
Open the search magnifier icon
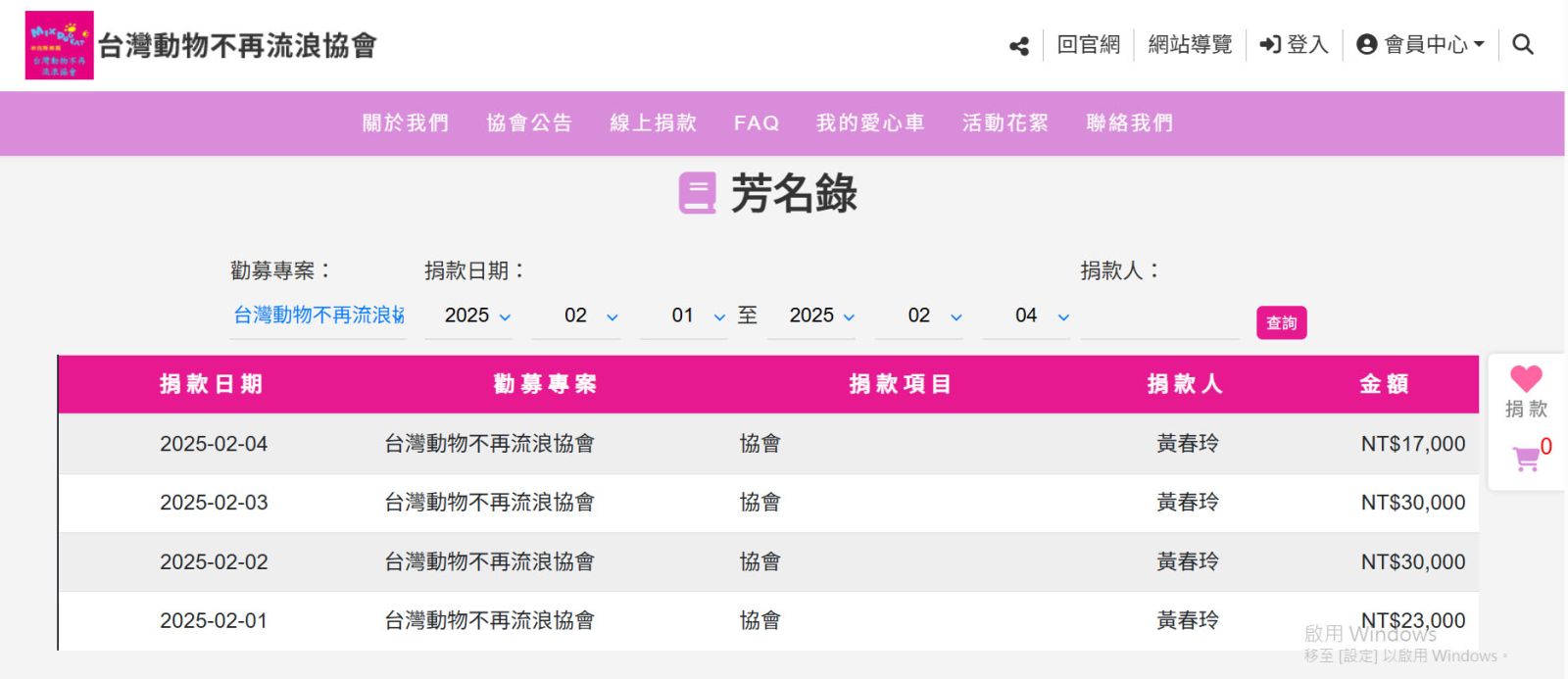coord(1522,44)
